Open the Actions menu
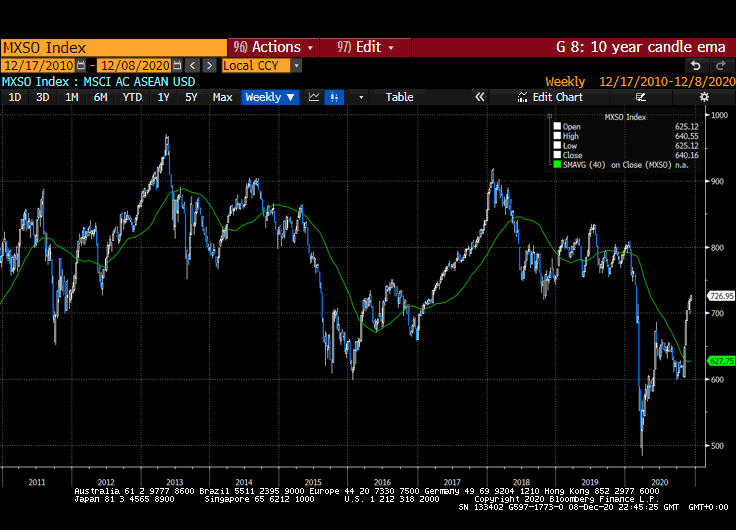736x530 pixels. tap(273, 47)
